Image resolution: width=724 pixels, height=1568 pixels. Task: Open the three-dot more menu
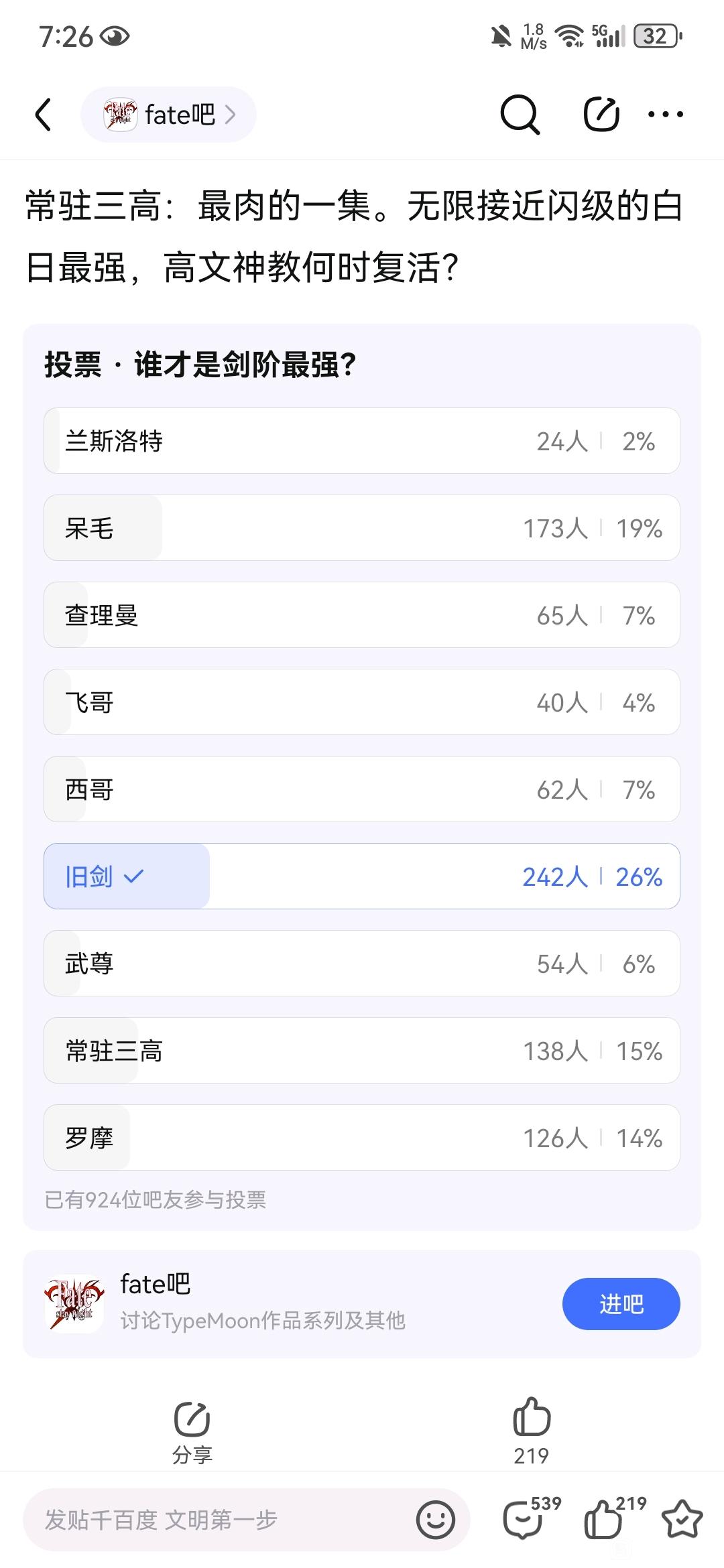[x=666, y=115]
